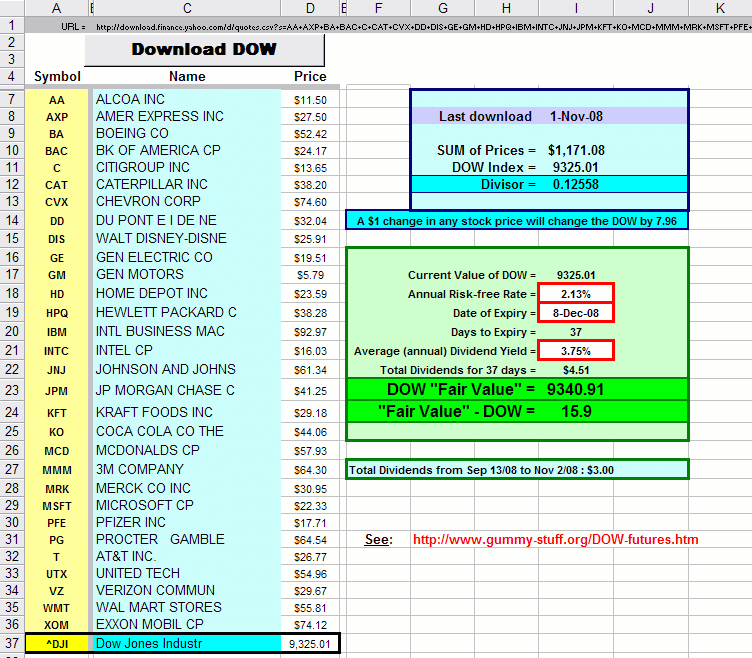Select the ^DJI symbol cell
The image size is (752, 658).
tap(57, 644)
